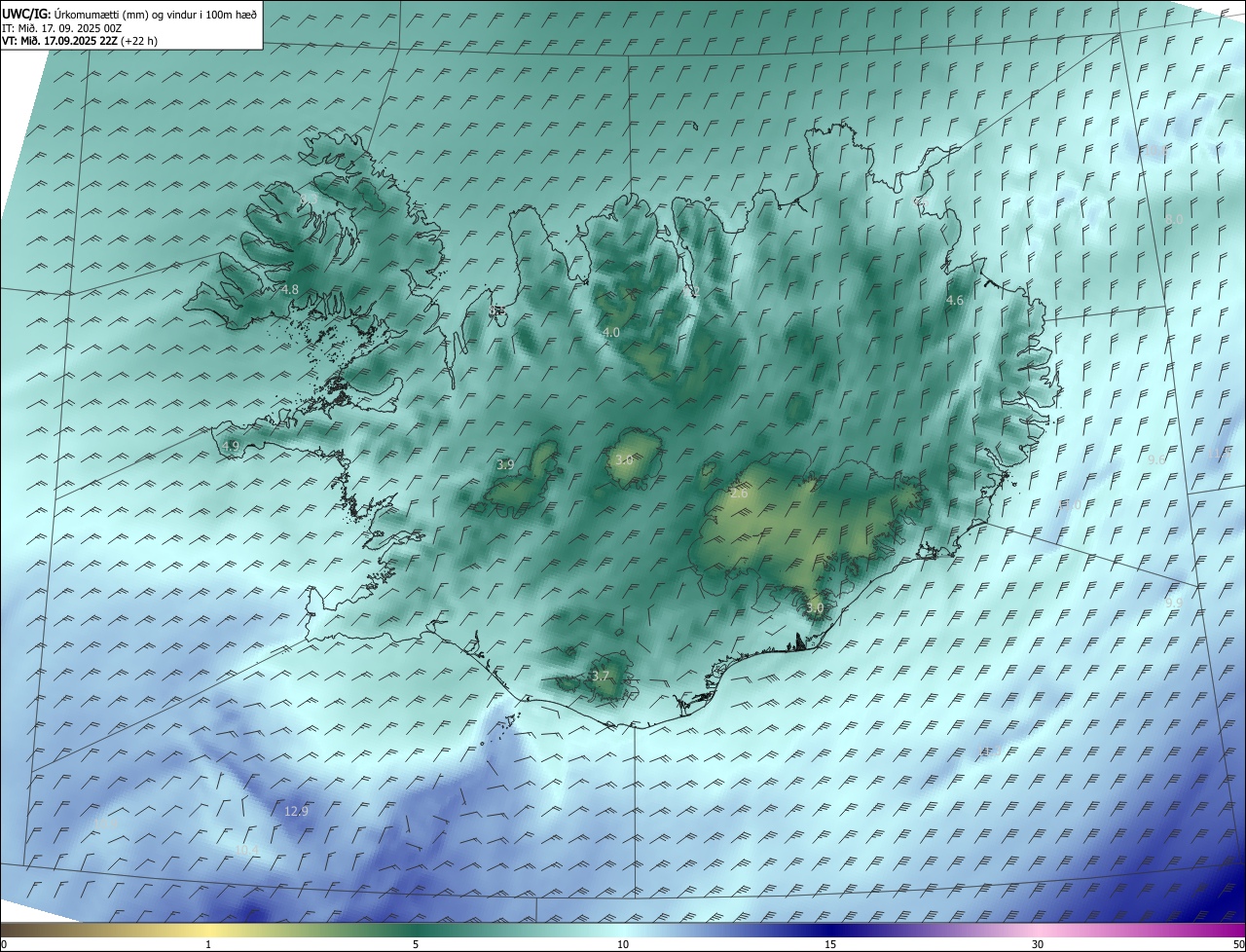Click the color scale tick labeled 10

623,944
